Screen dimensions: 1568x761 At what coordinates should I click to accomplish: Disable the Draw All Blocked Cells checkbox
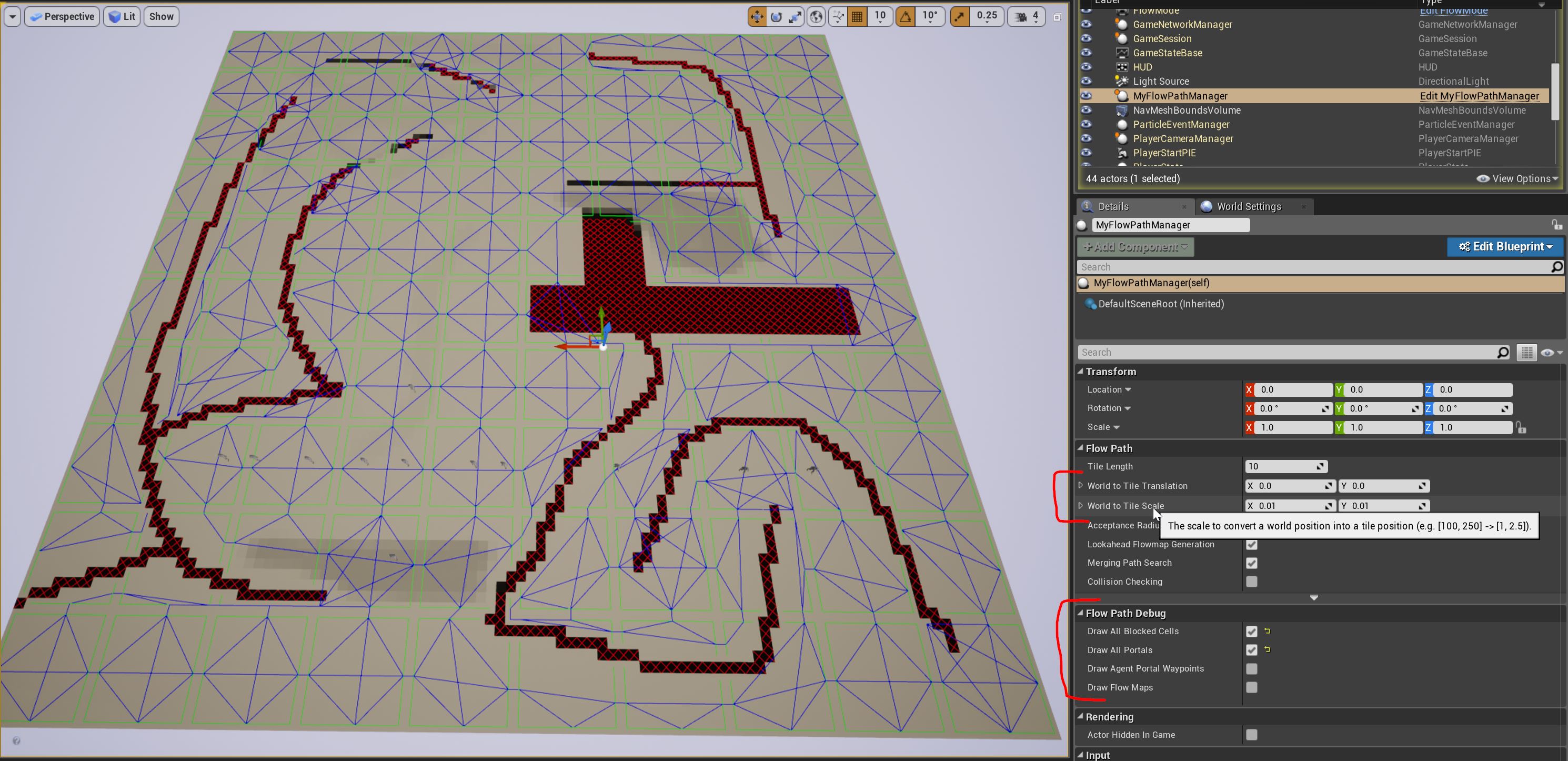point(1252,632)
